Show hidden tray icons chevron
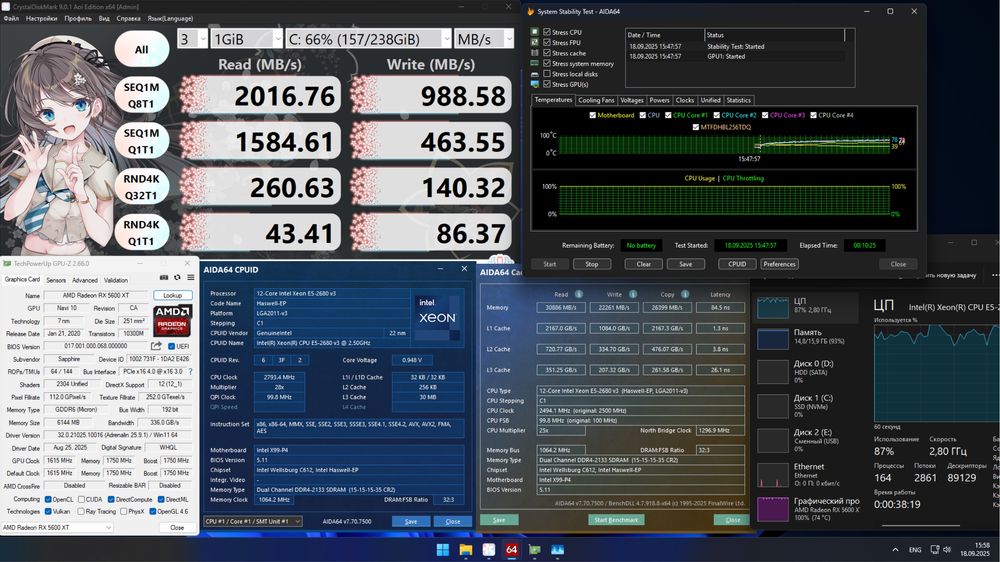The height and width of the screenshot is (562, 1000). click(895, 549)
